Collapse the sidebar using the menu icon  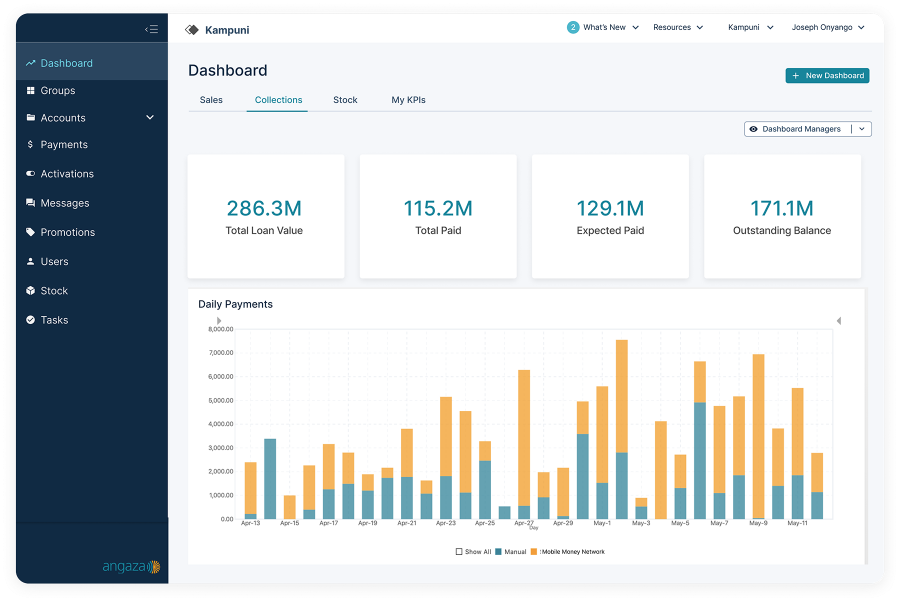click(151, 29)
